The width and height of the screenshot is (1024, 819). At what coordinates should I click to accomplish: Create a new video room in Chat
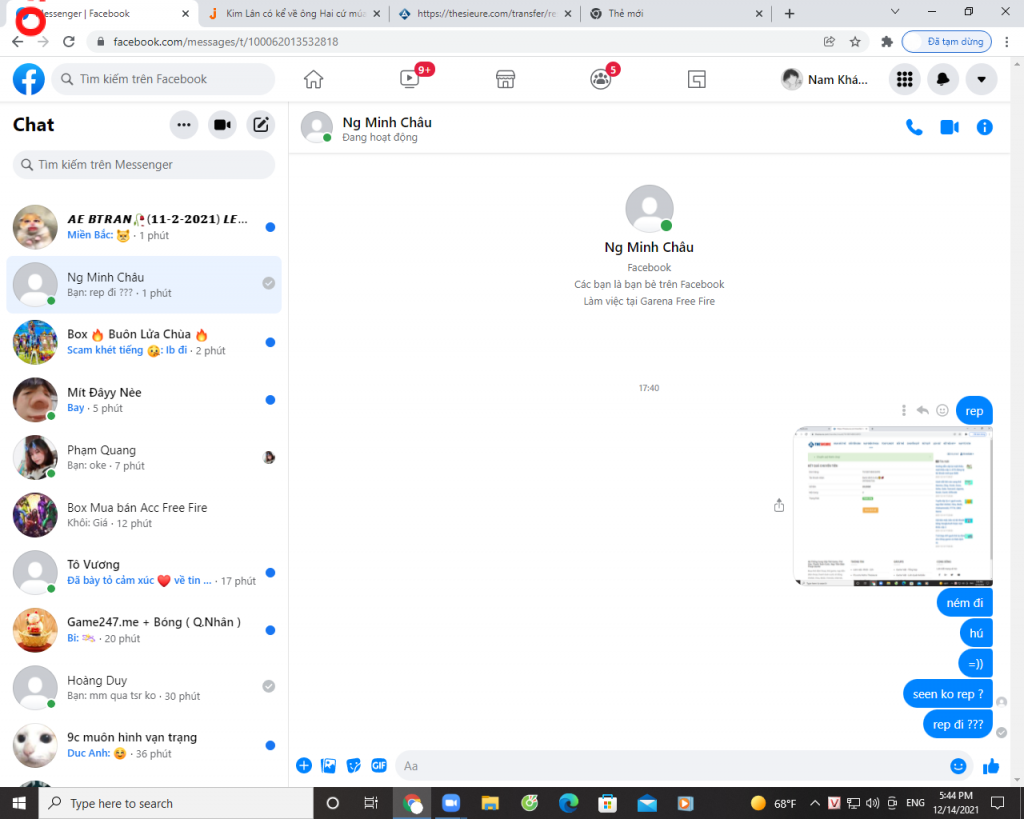click(222, 125)
